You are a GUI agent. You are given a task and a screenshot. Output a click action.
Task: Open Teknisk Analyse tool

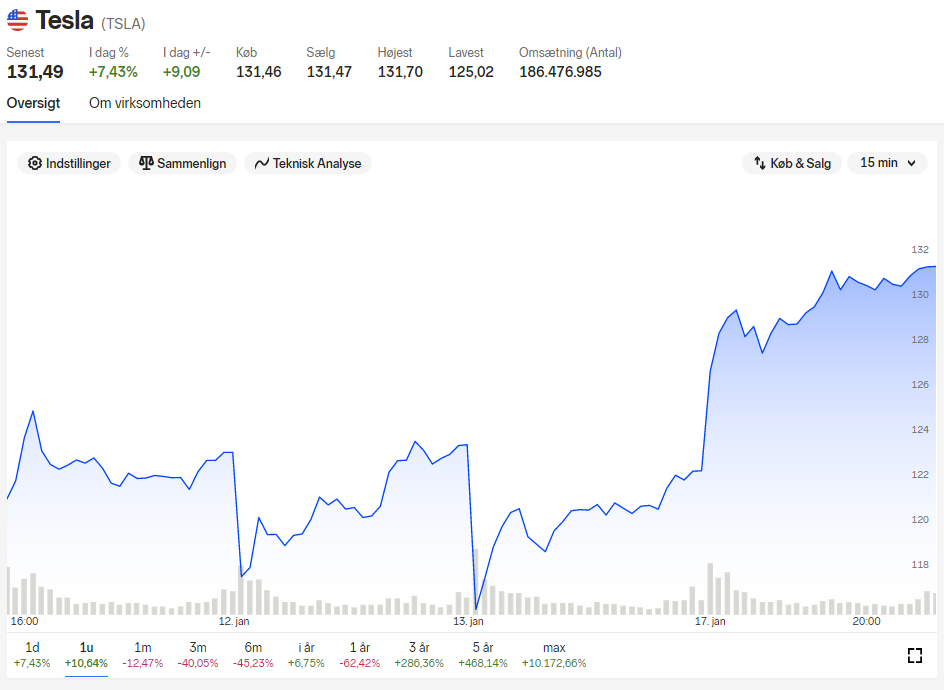(308, 163)
